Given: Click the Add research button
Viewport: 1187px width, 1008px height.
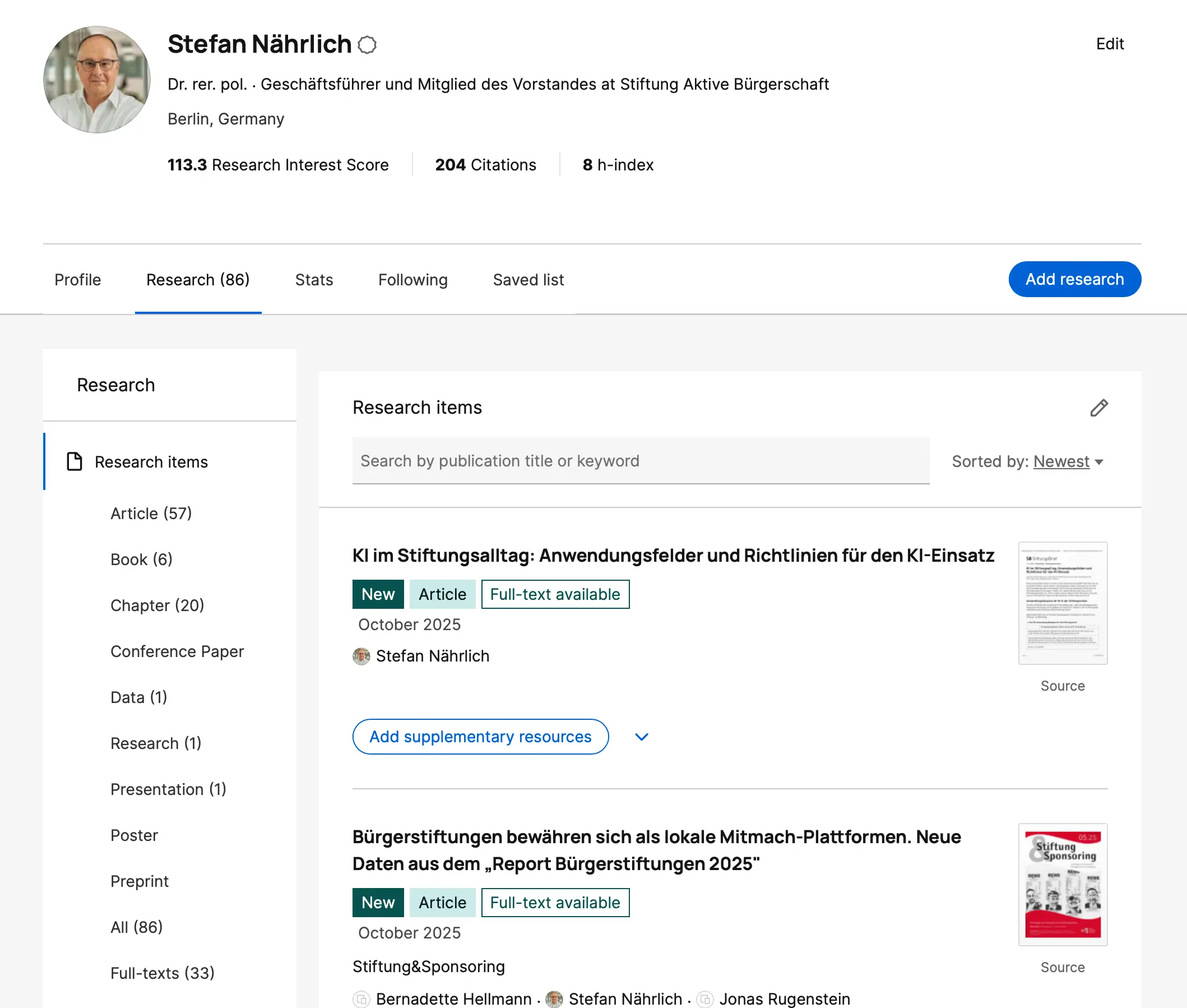Looking at the screenshot, I should (1074, 279).
